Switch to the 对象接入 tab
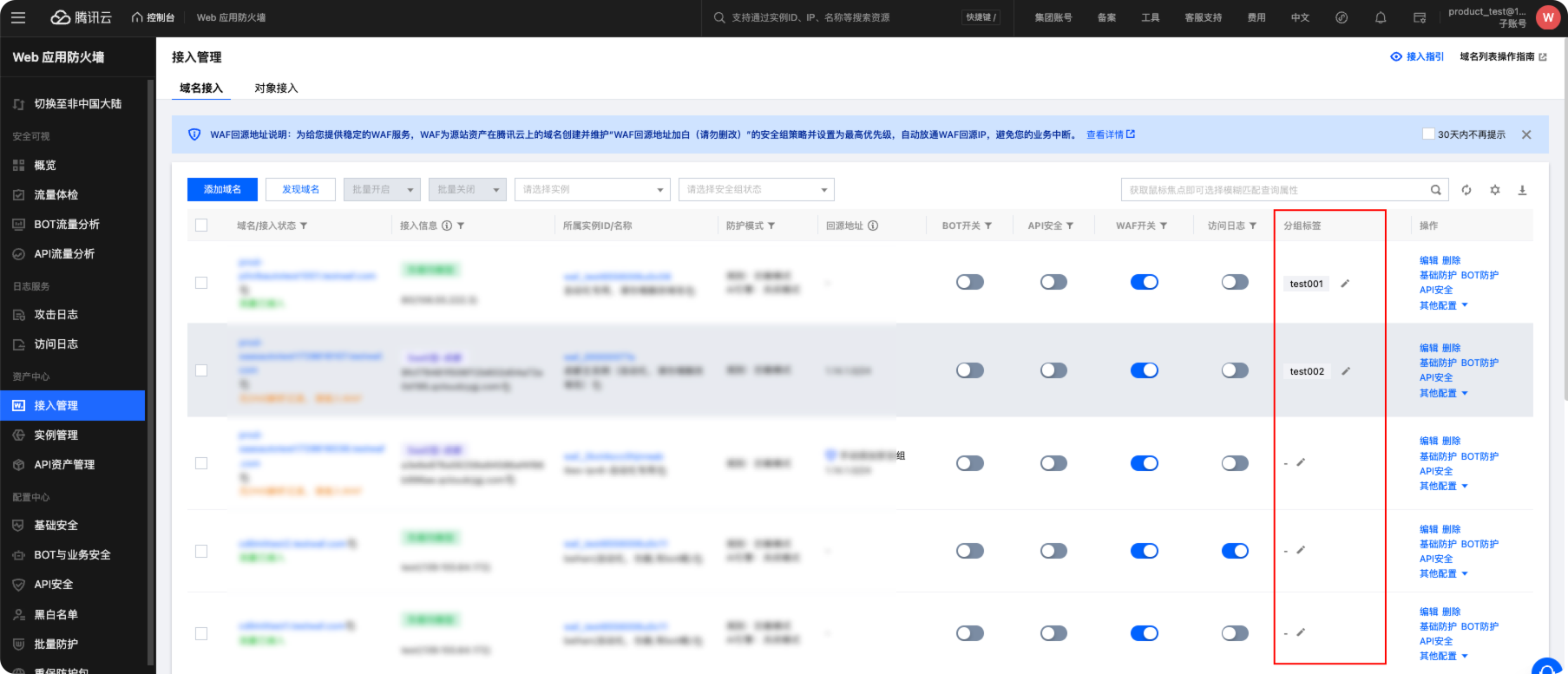This screenshot has height=674, width=1568. (x=276, y=88)
